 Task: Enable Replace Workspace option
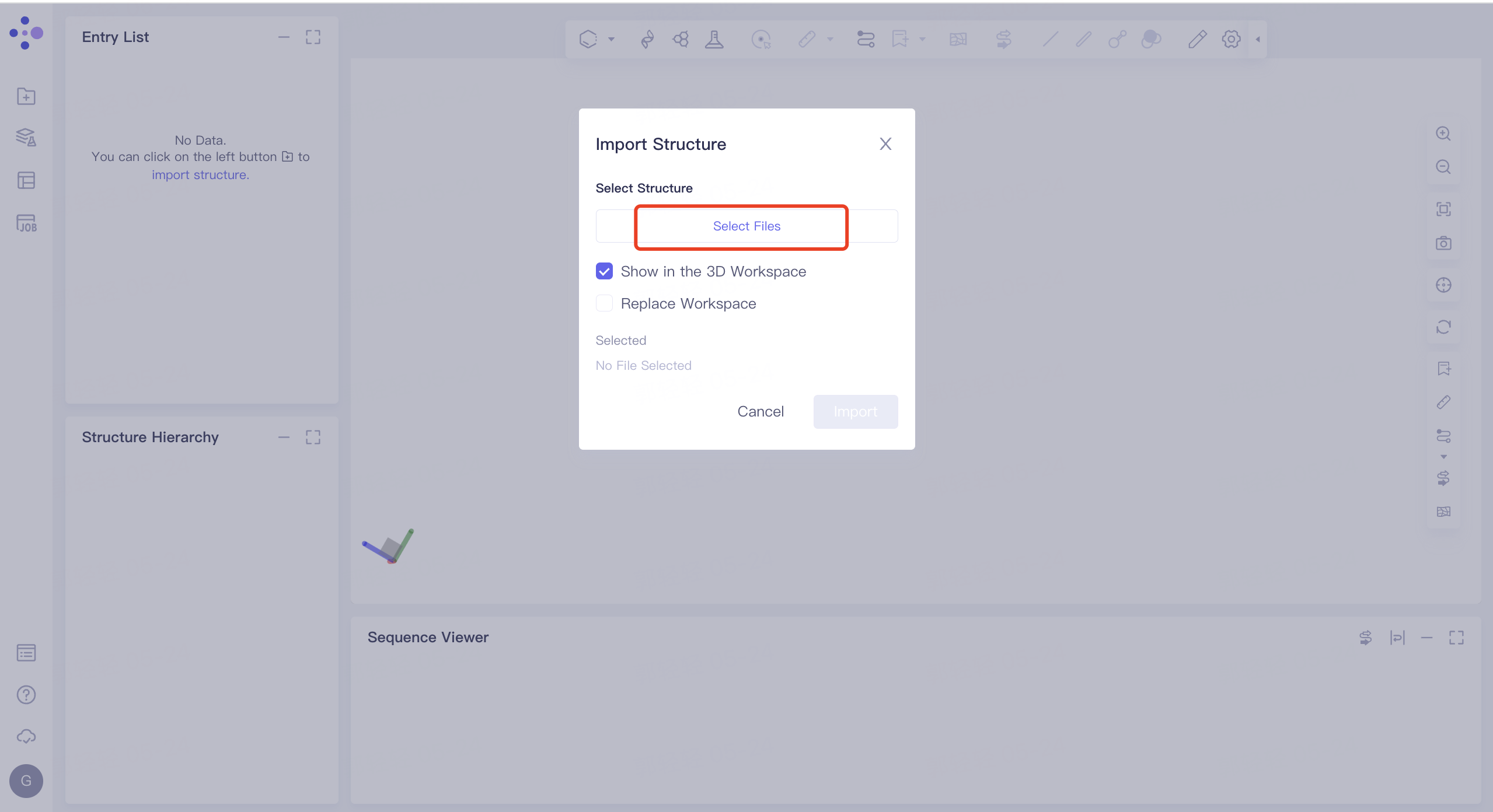click(x=604, y=303)
